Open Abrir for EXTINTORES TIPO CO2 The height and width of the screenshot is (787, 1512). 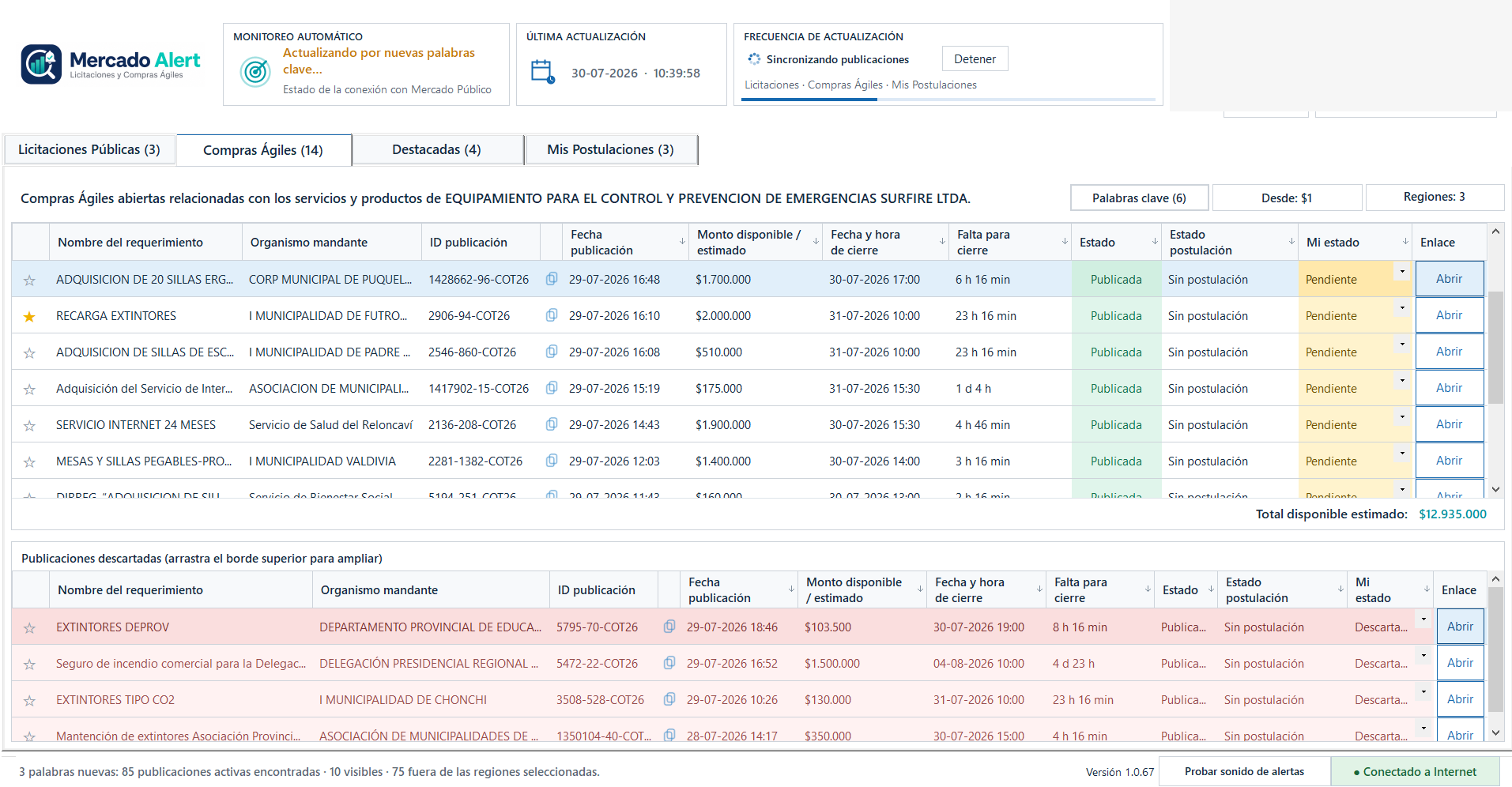[x=1460, y=699]
